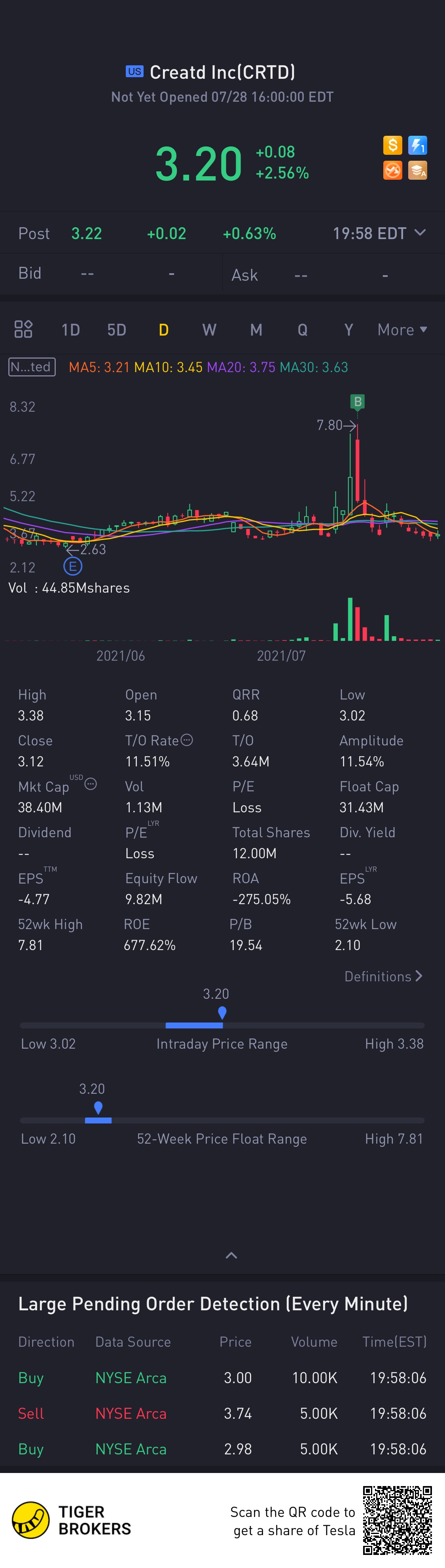The height and width of the screenshot is (1568, 445).
Task: Tap the info icon next to Mkt Cap
Action: tap(91, 783)
